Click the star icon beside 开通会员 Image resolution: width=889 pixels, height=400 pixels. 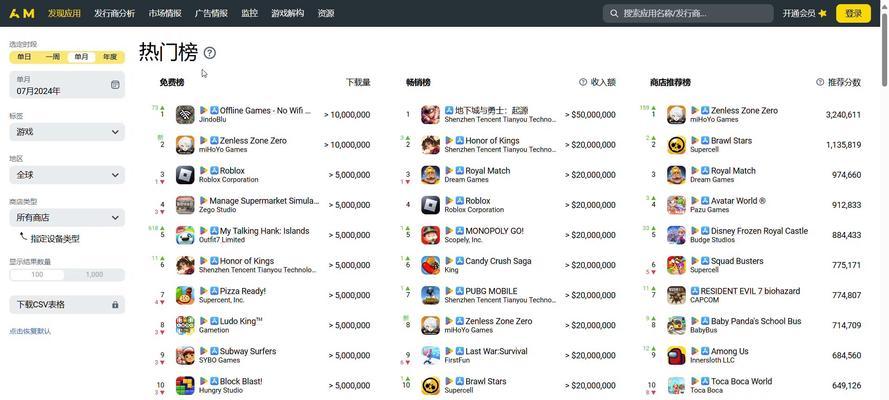[823, 14]
